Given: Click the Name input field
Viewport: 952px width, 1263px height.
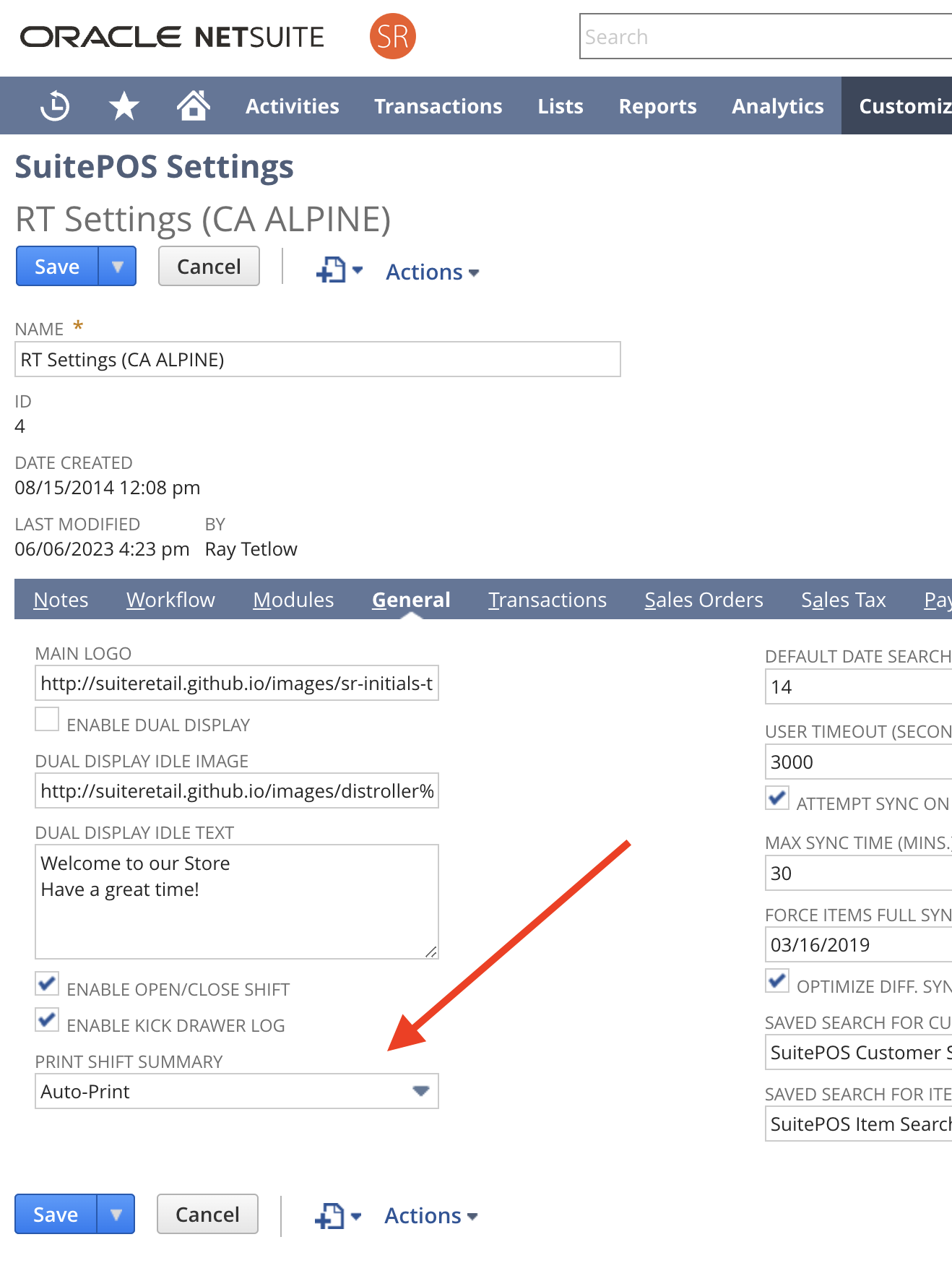Looking at the screenshot, I should tap(318, 359).
